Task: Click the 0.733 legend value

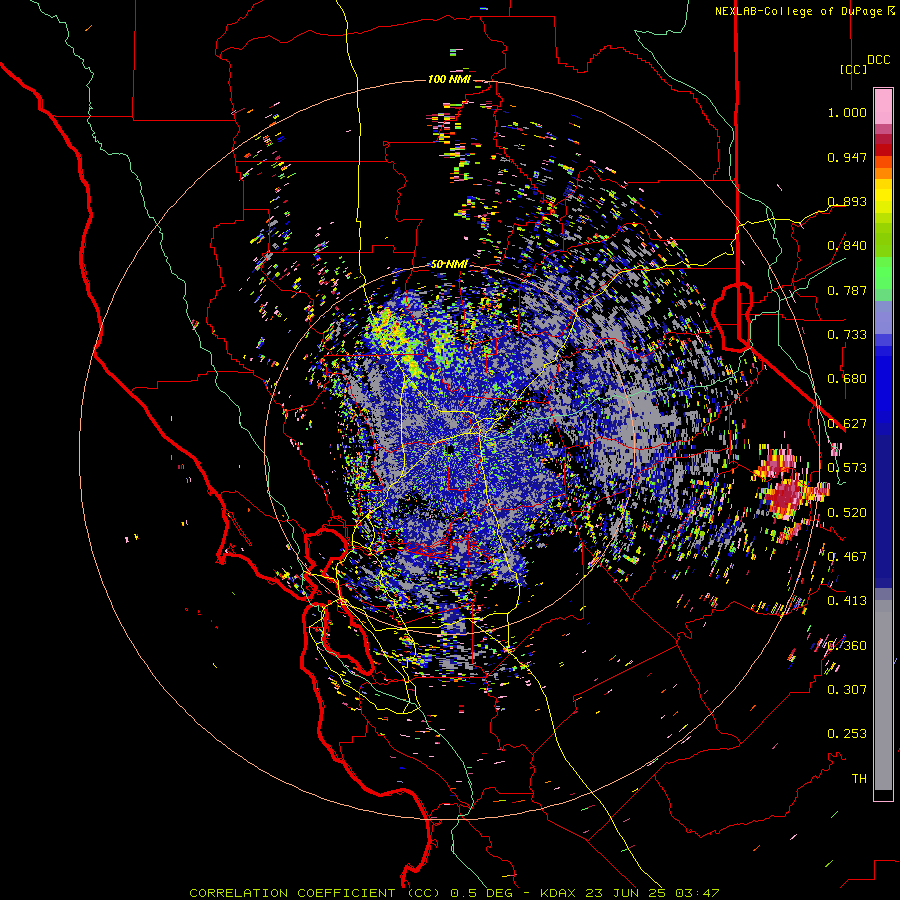Action: 847,335
